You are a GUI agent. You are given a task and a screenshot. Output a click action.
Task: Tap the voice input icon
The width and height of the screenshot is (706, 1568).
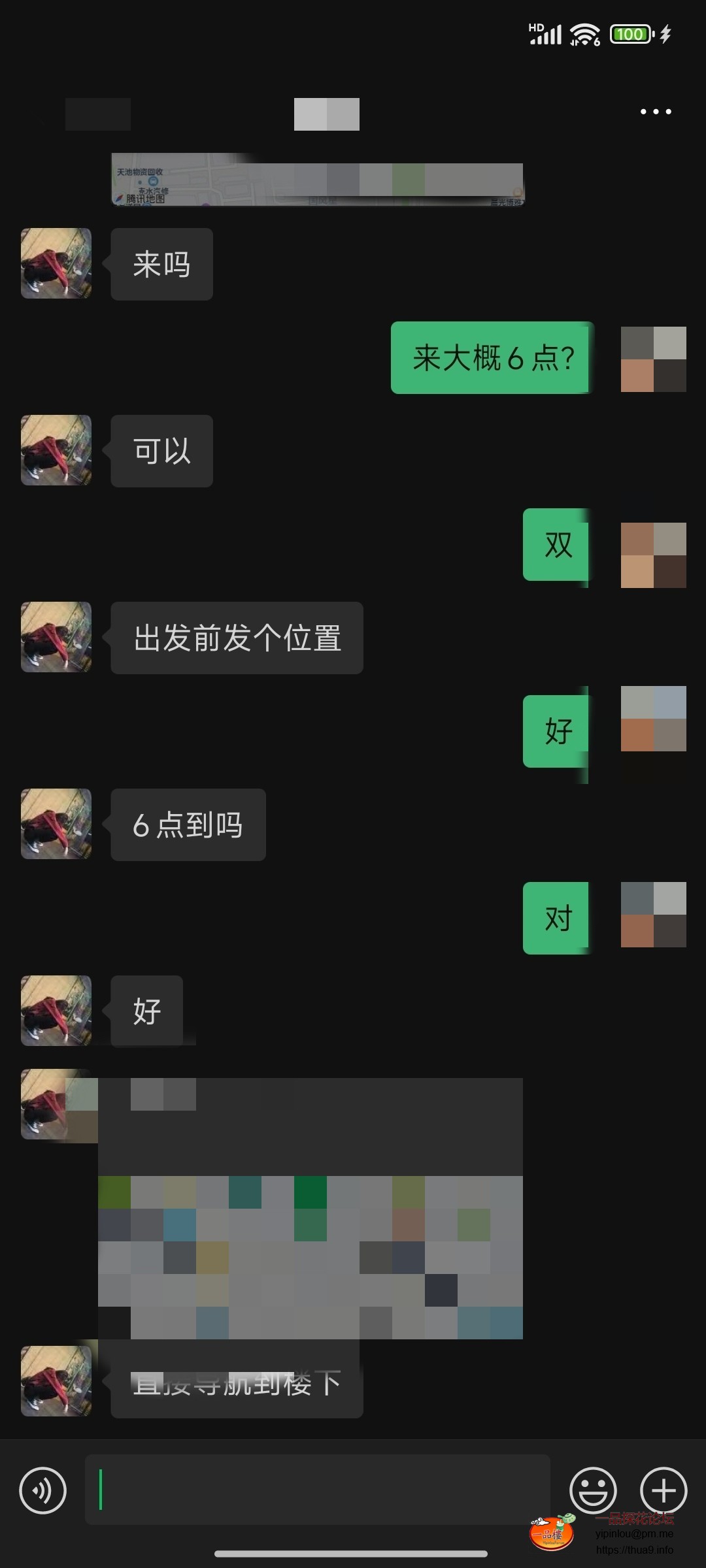(43, 1490)
